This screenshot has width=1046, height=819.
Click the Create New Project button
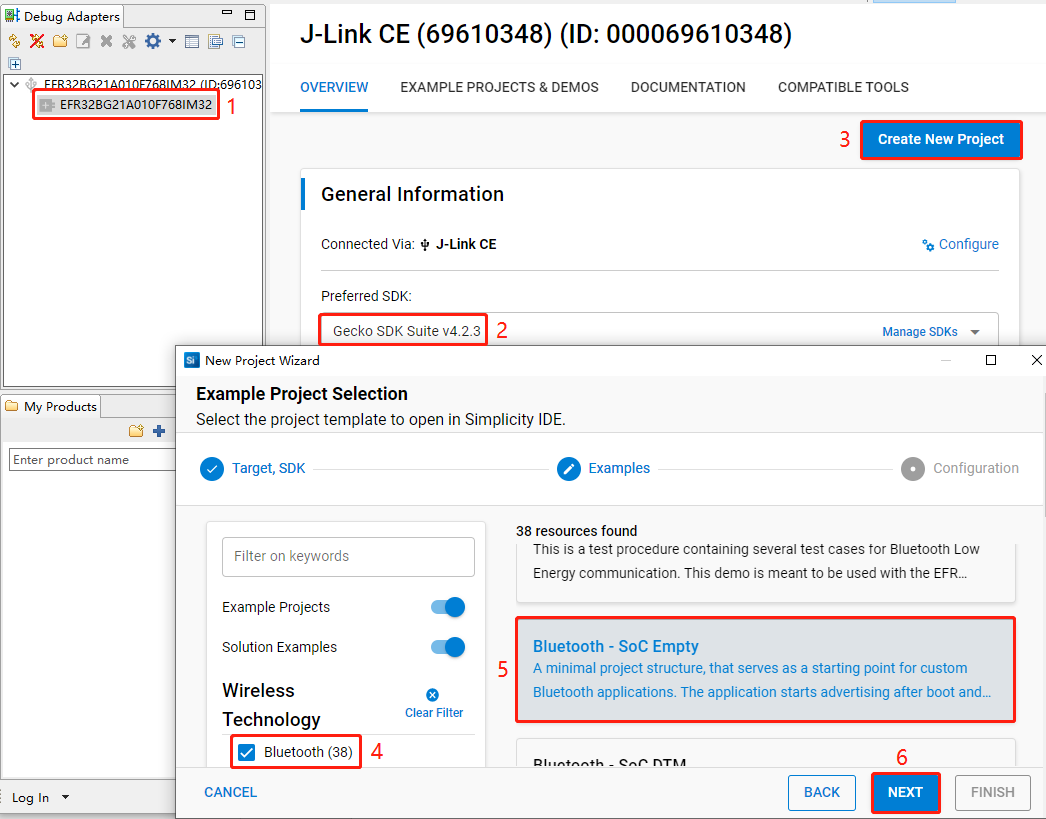pyautogui.click(x=940, y=139)
